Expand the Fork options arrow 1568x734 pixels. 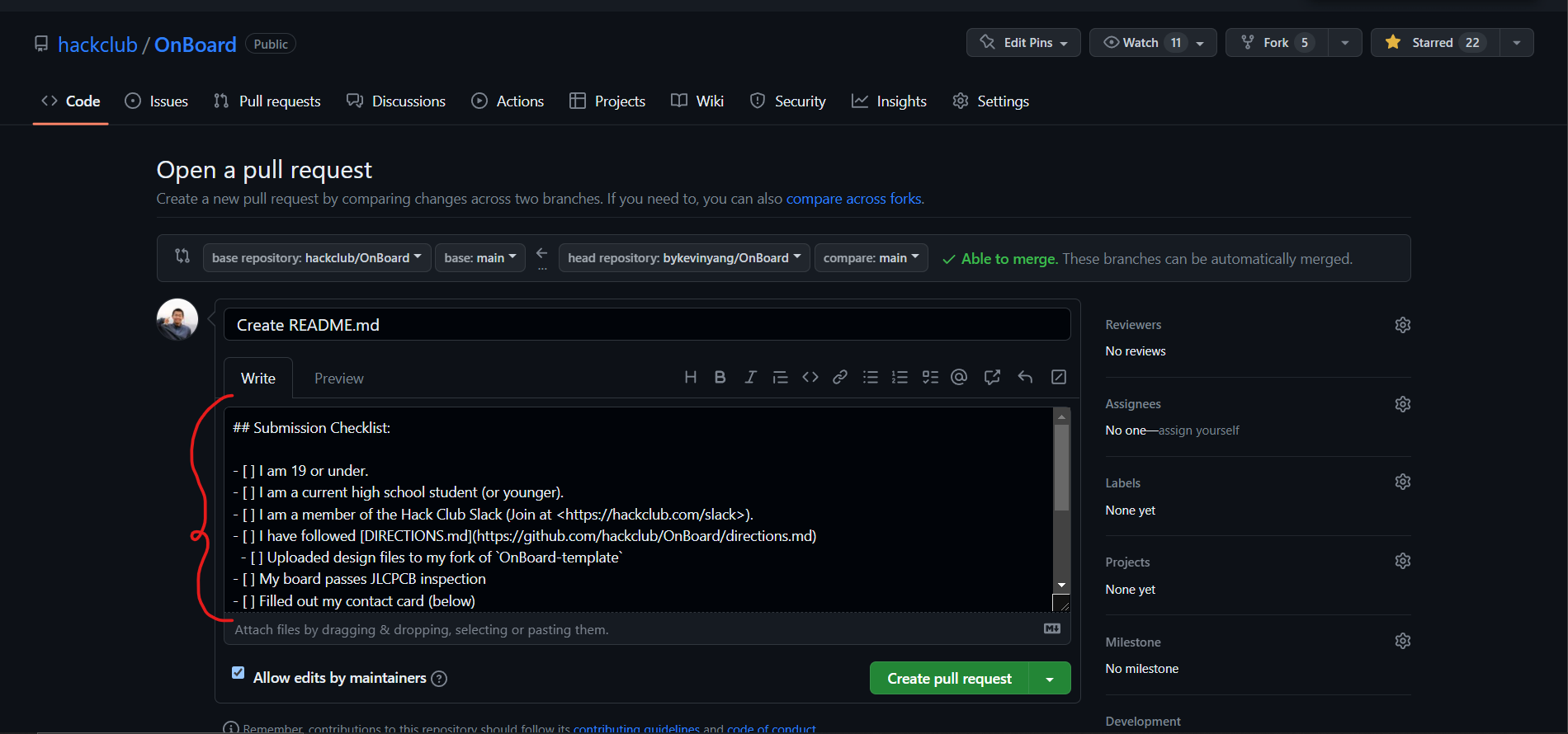pyautogui.click(x=1345, y=43)
